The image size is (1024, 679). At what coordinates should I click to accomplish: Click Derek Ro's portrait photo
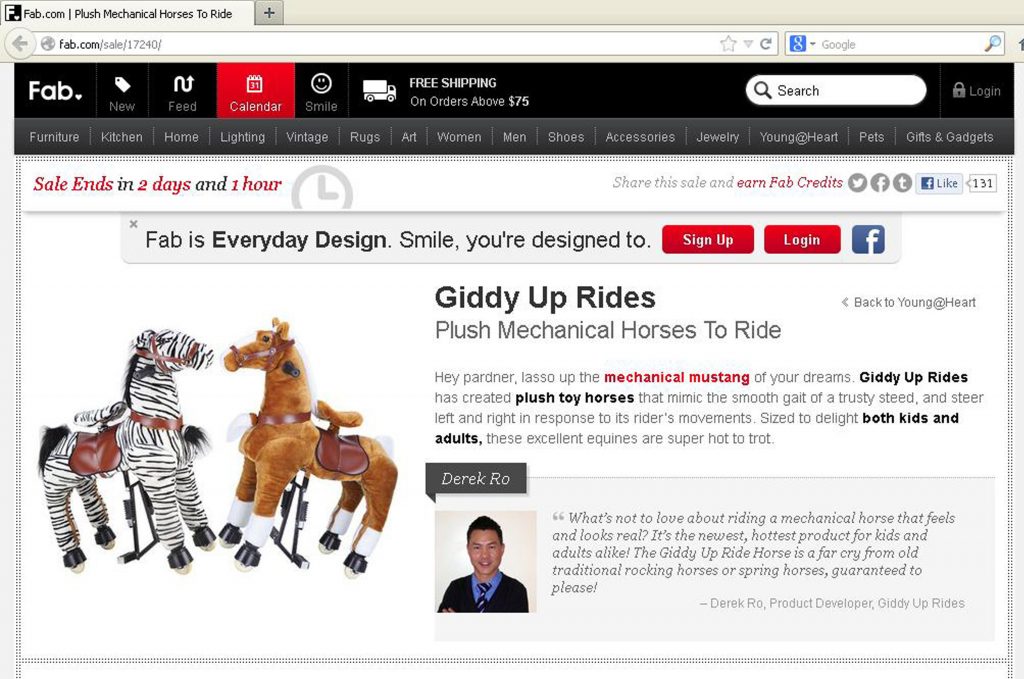pyautogui.click(x=485, y=561)
